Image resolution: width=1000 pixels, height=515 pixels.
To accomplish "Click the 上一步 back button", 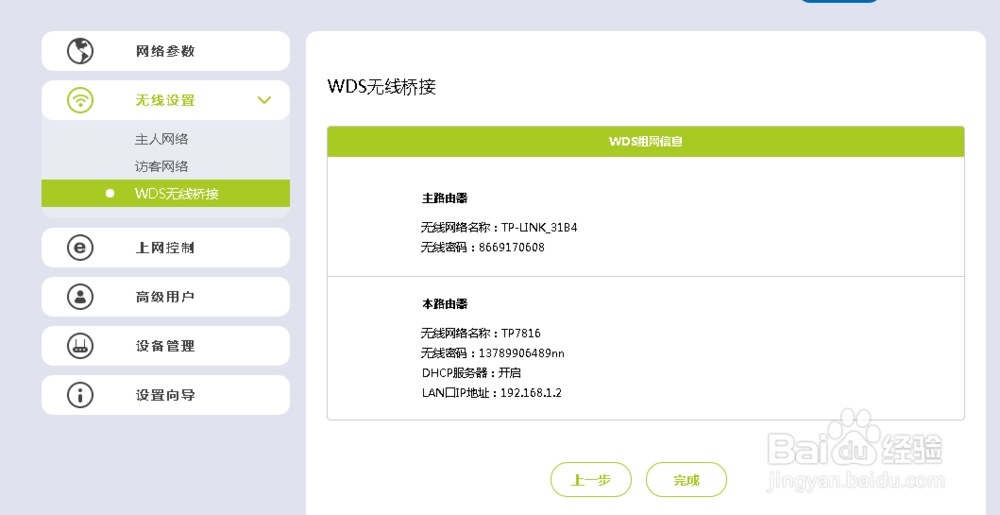I will coord(591,479).
